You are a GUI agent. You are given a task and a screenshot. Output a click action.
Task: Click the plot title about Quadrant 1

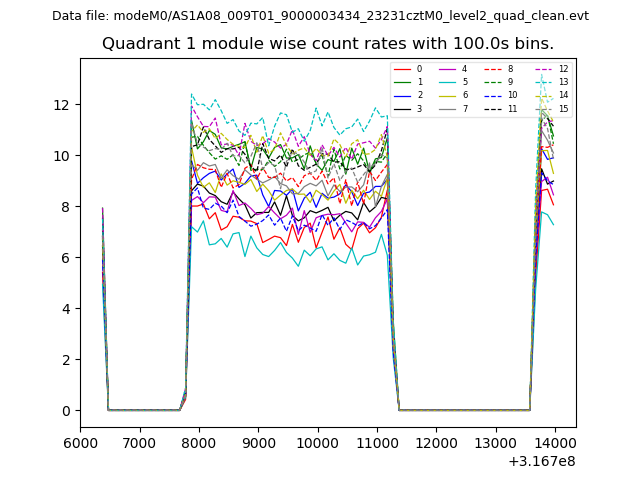327,44
